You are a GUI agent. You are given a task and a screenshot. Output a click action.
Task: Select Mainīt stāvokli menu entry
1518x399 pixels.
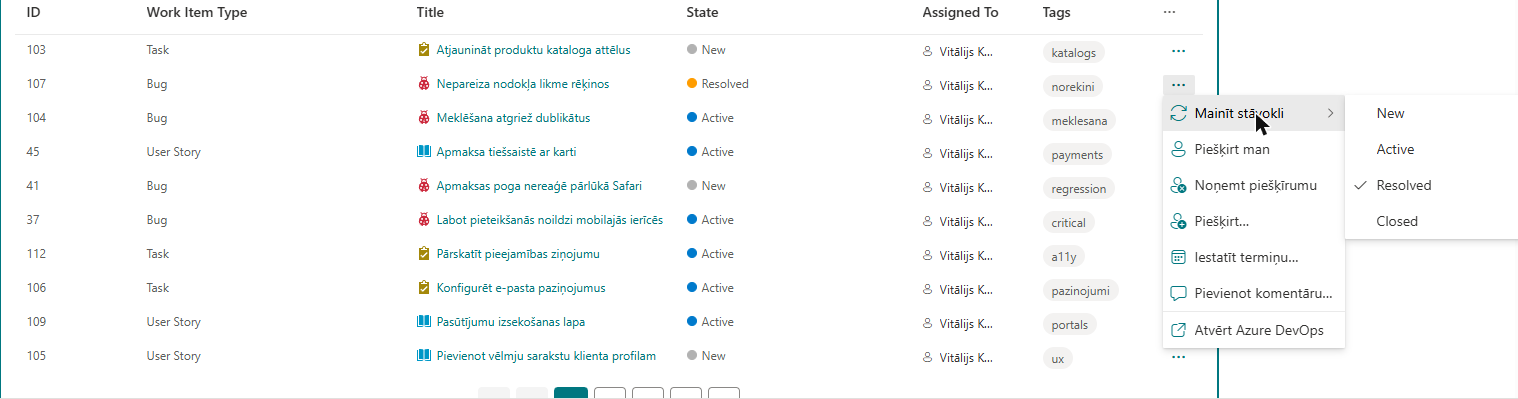click(x=1254, y=113)
